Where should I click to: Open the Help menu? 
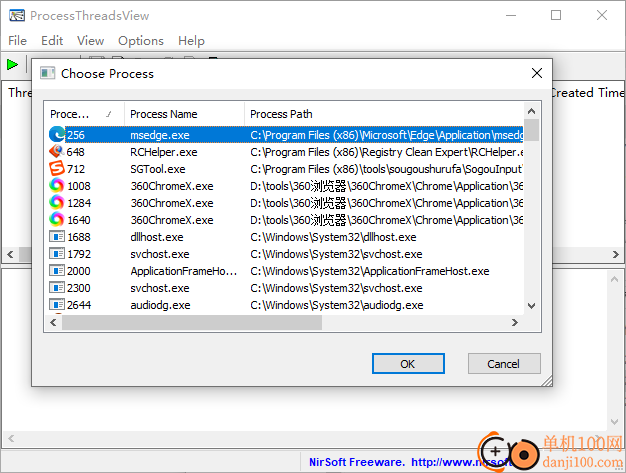click(191, 41)
